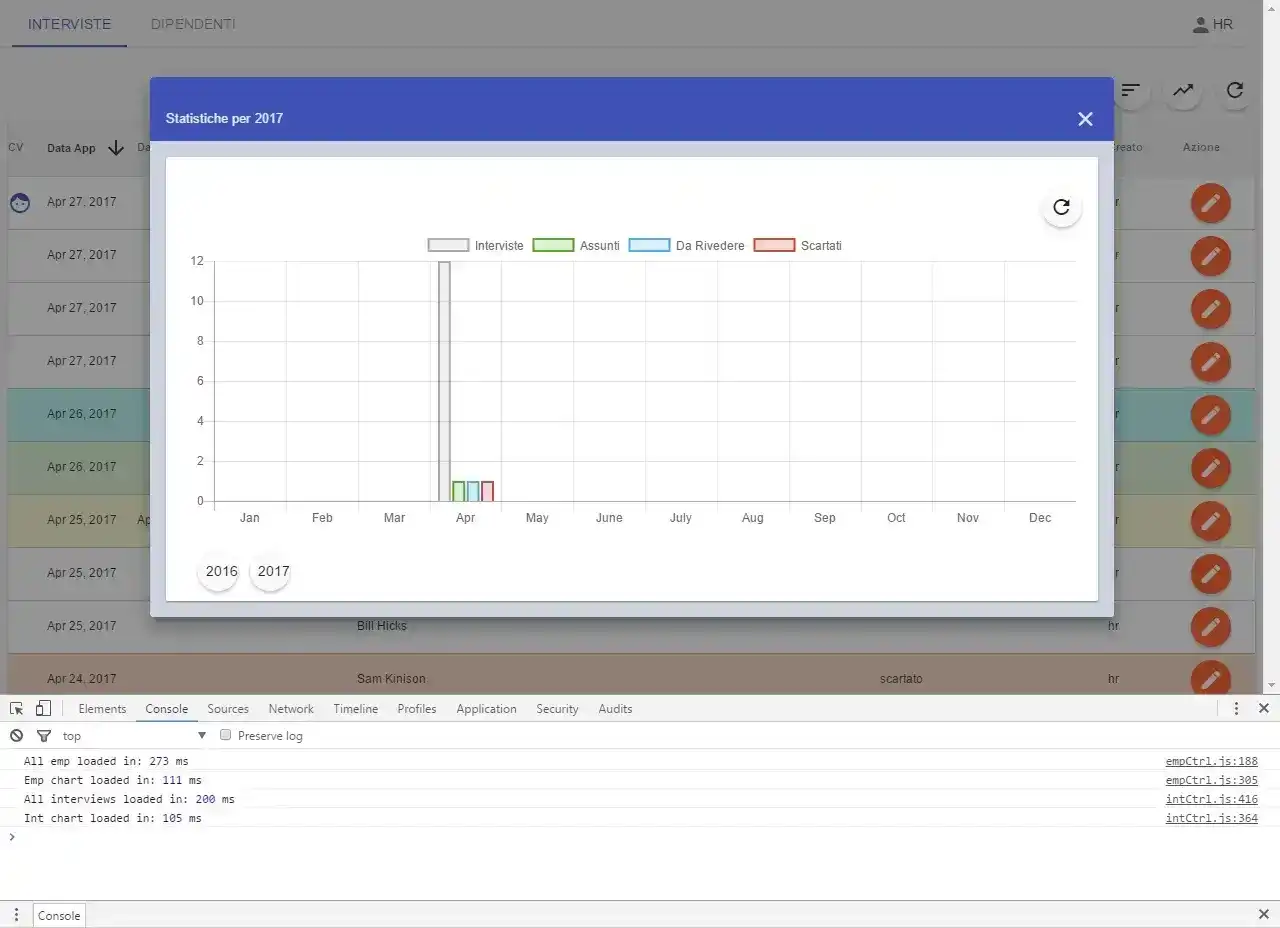This screenshot has width=1280, height=928.
Task: Toggle the device emulation icon in DevTools
Action: (x=41, y=708)
